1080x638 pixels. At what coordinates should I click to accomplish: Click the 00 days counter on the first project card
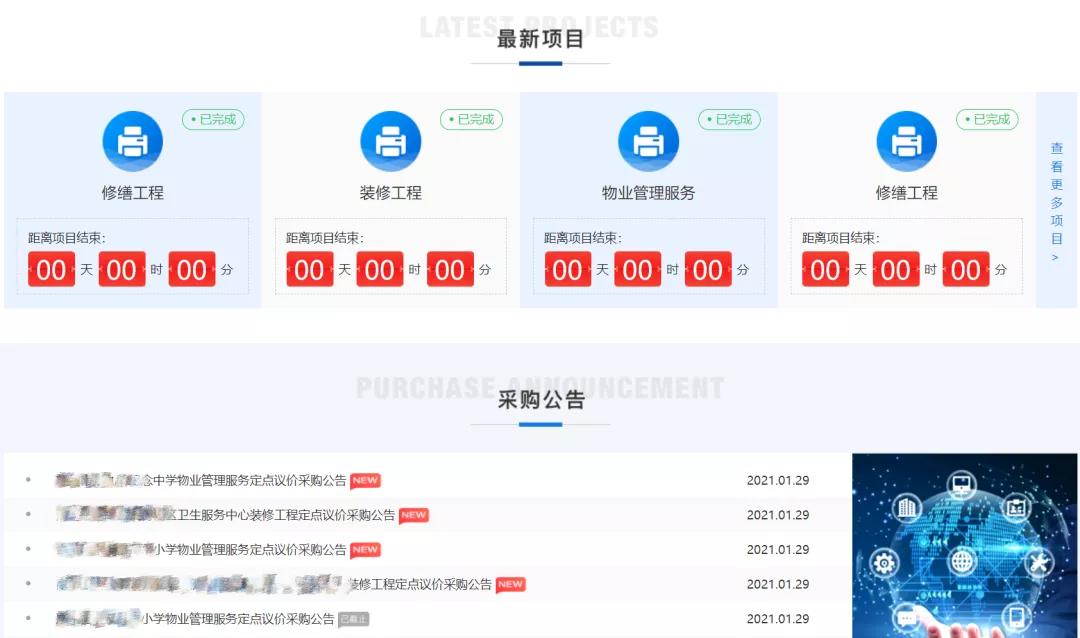point(51,269)
